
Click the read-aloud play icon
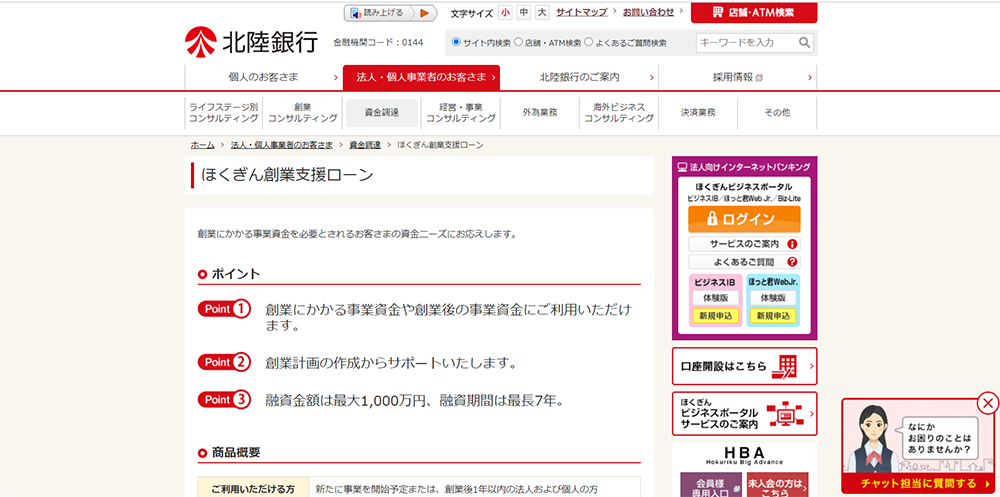click(x=424, y=13)
